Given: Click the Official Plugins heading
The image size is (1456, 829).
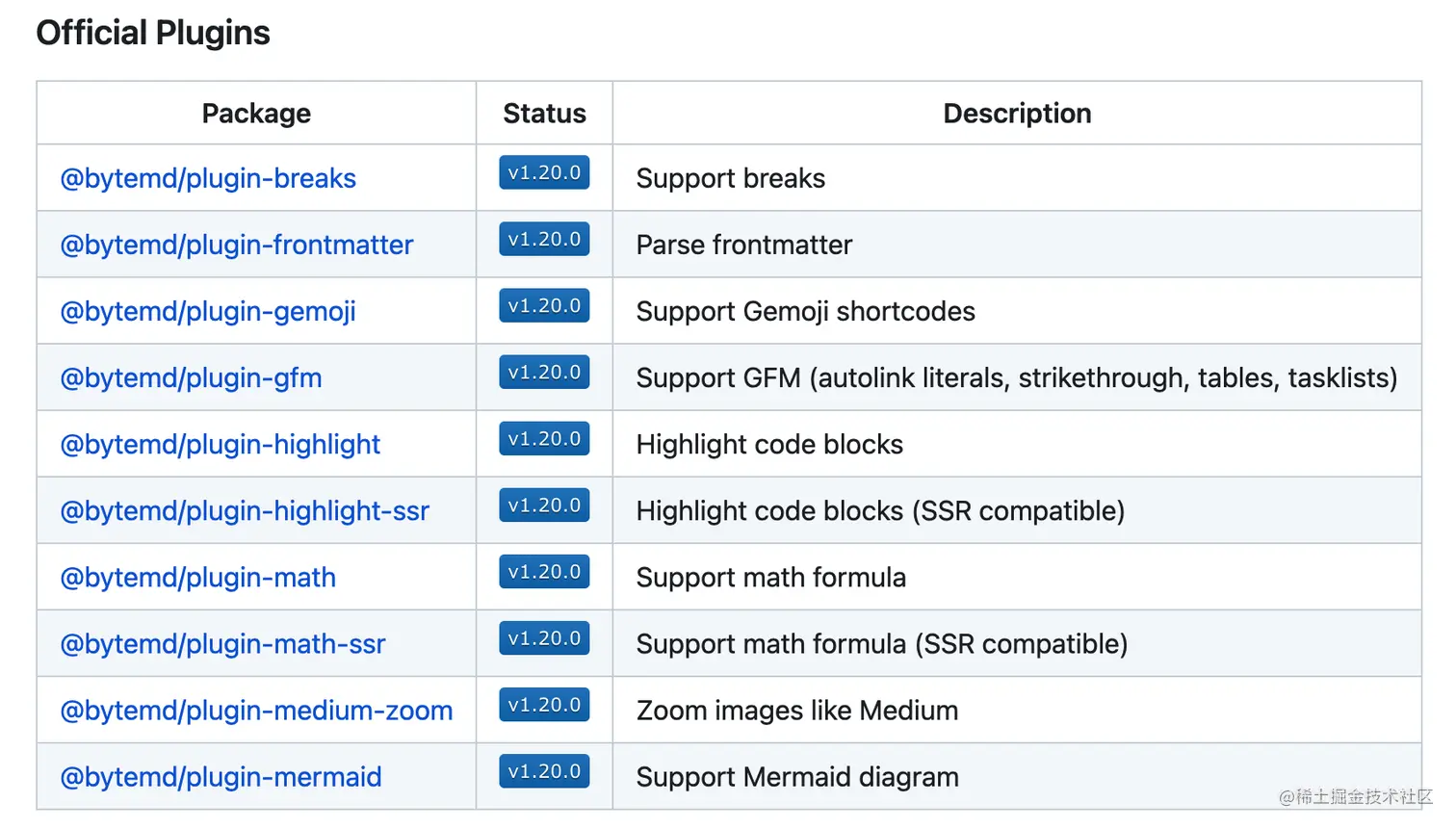Looking at the screenshot, I should [153, 33].
